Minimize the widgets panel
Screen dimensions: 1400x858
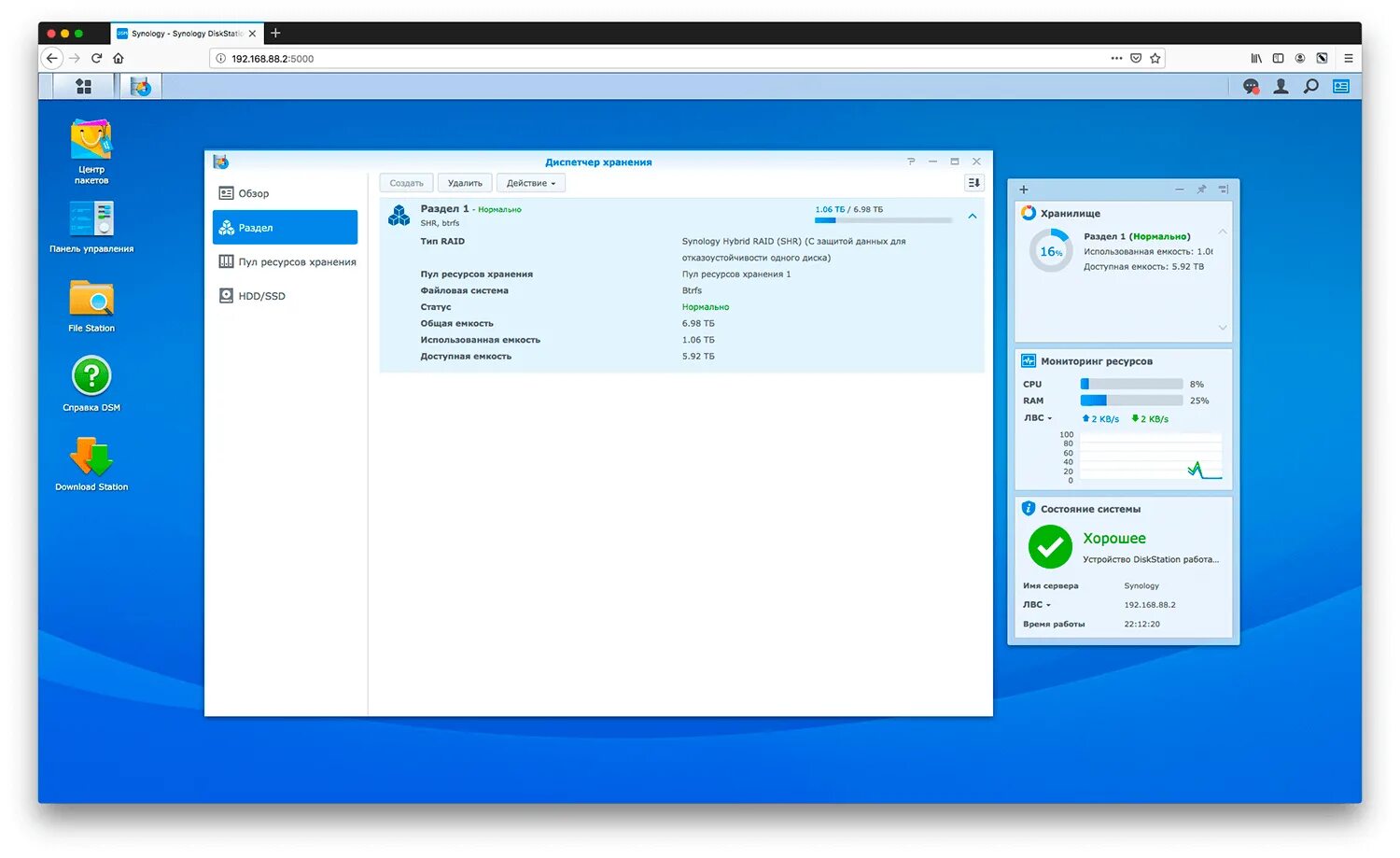1180,190
